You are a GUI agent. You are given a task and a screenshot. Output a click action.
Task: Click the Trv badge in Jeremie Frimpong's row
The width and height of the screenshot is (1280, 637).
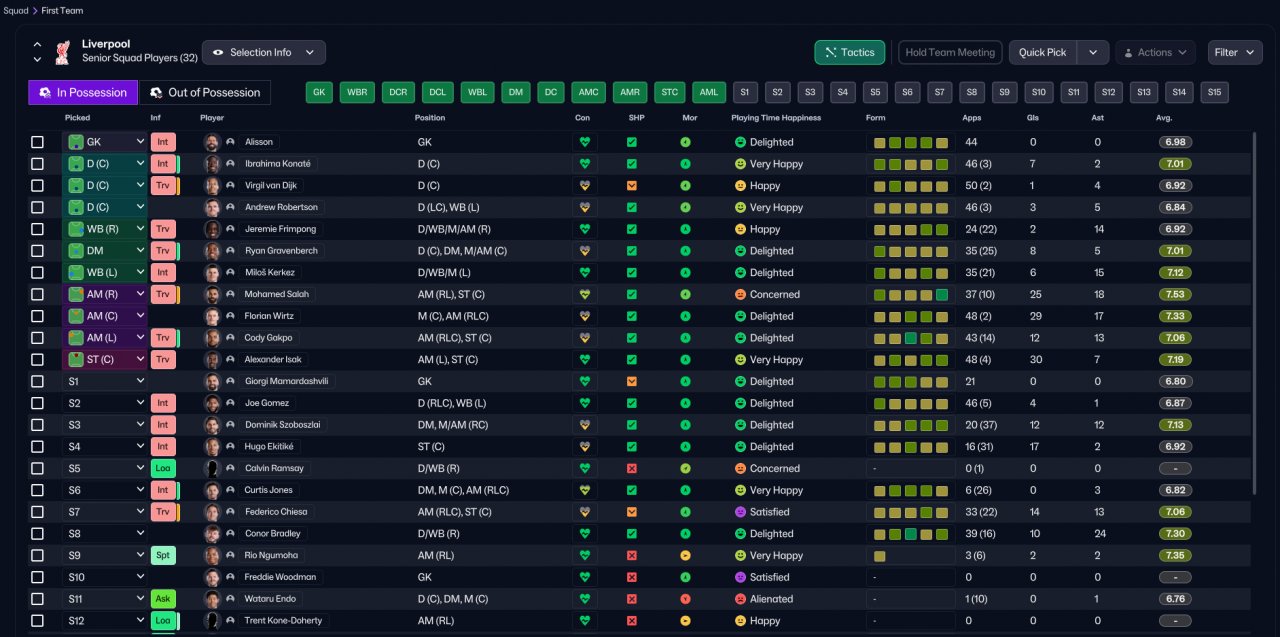click(x=163, y=229)
